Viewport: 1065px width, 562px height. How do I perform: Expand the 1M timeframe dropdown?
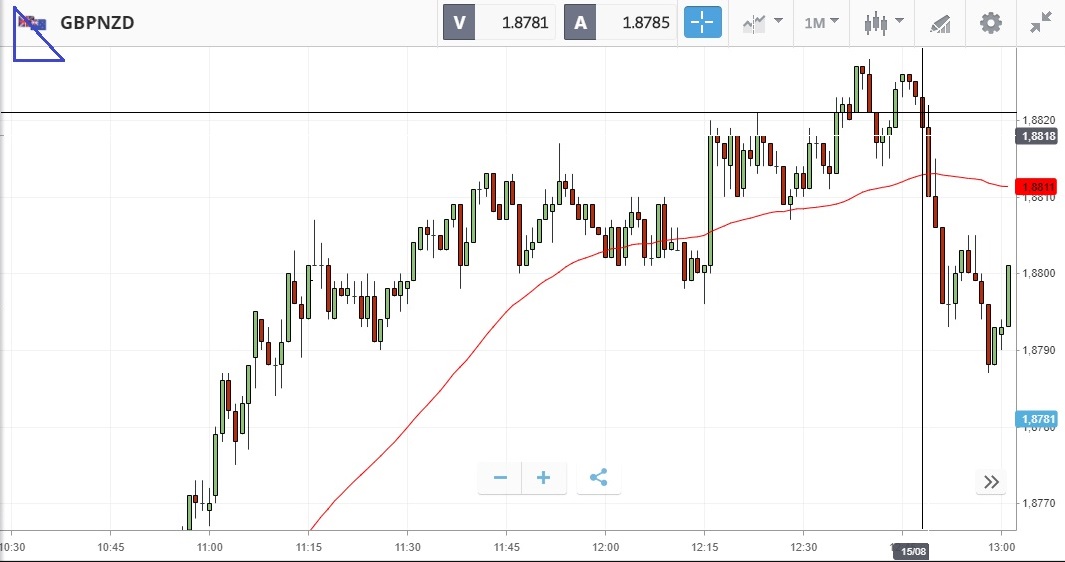click(821, 22)
